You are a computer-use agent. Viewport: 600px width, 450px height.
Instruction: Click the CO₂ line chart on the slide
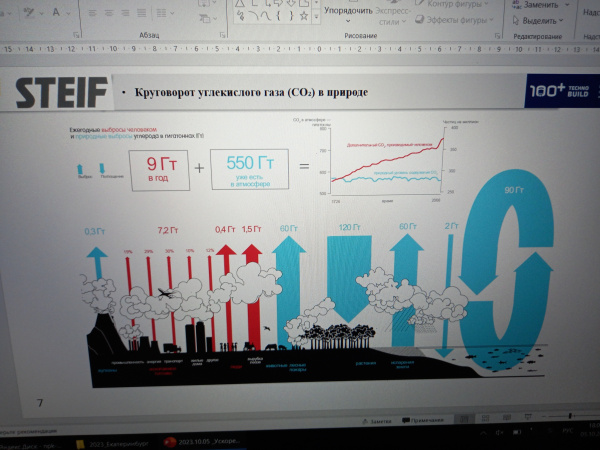coord(386,161)
